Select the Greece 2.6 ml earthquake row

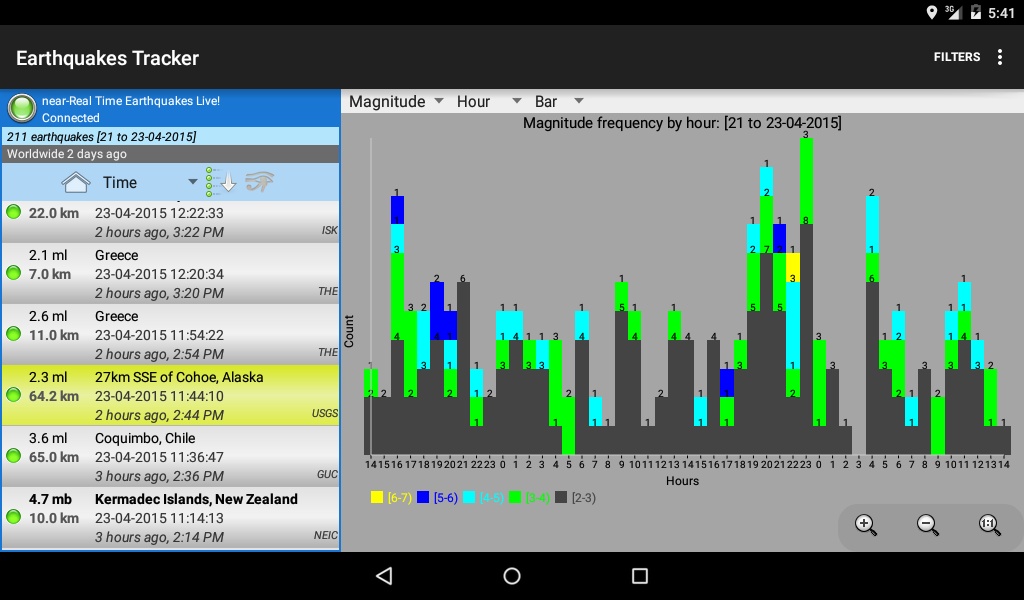pyautogui.click(x=170, y=334)
